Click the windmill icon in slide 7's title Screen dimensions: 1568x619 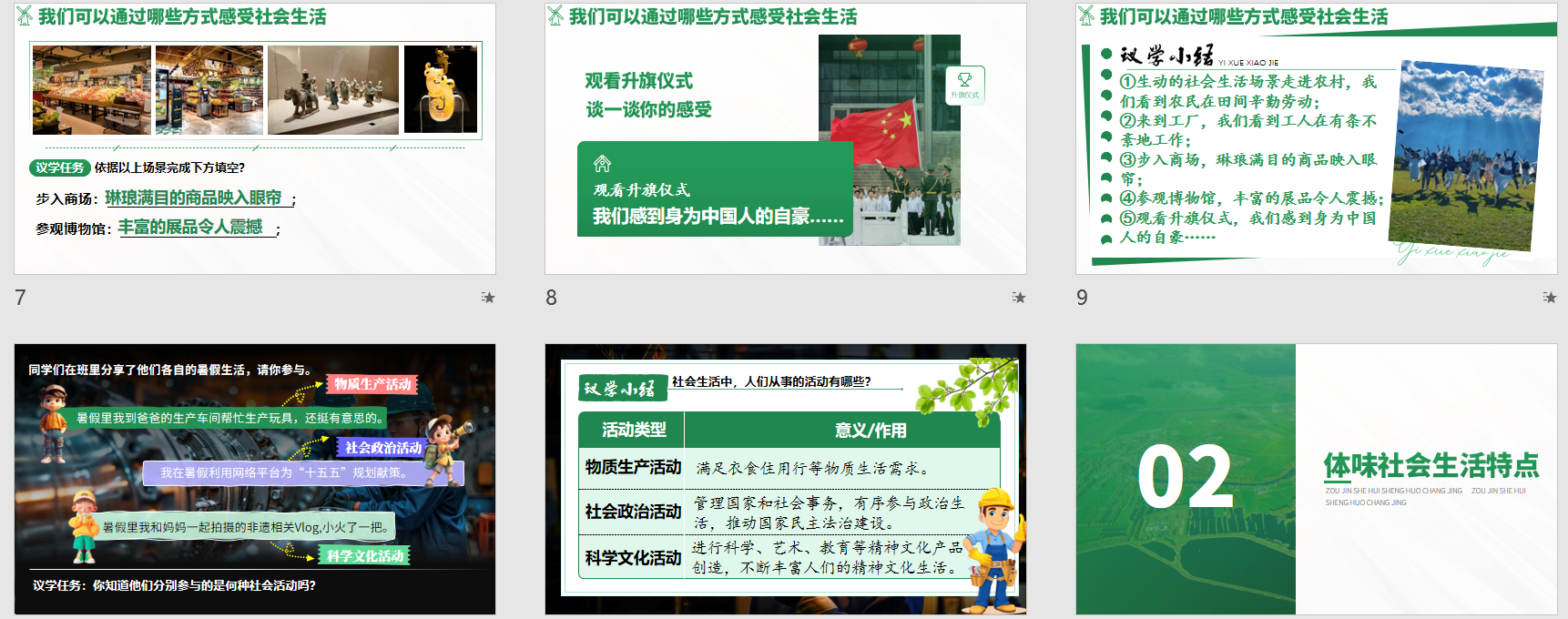(25, 15)
